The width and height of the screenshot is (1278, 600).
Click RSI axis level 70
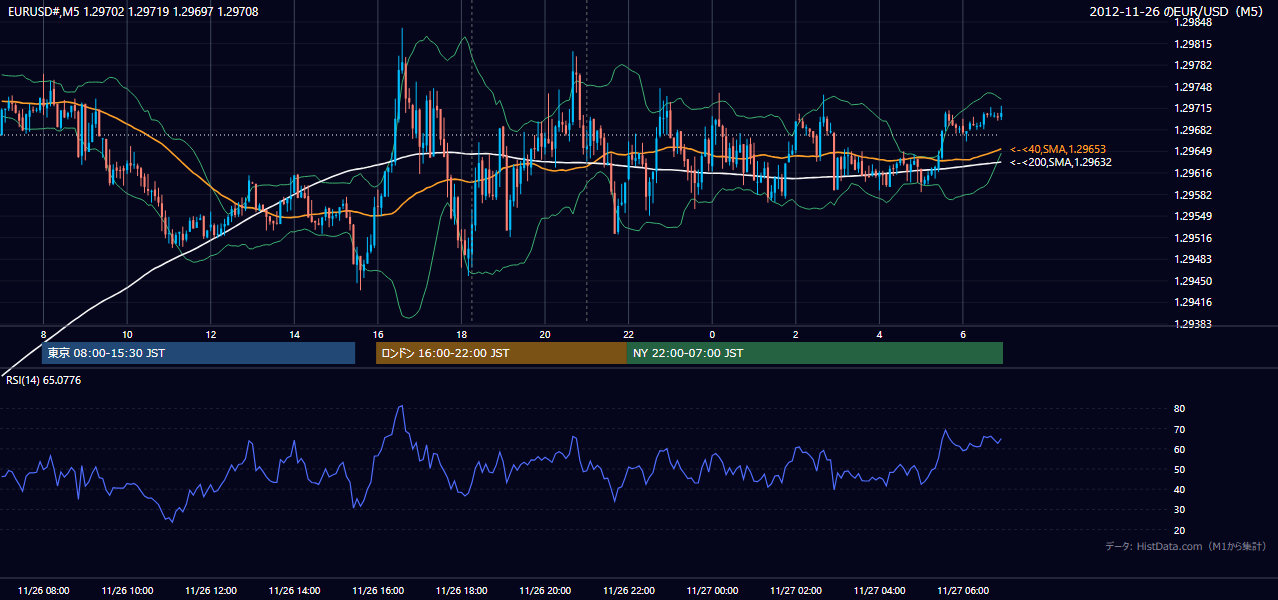[1179, 430]
